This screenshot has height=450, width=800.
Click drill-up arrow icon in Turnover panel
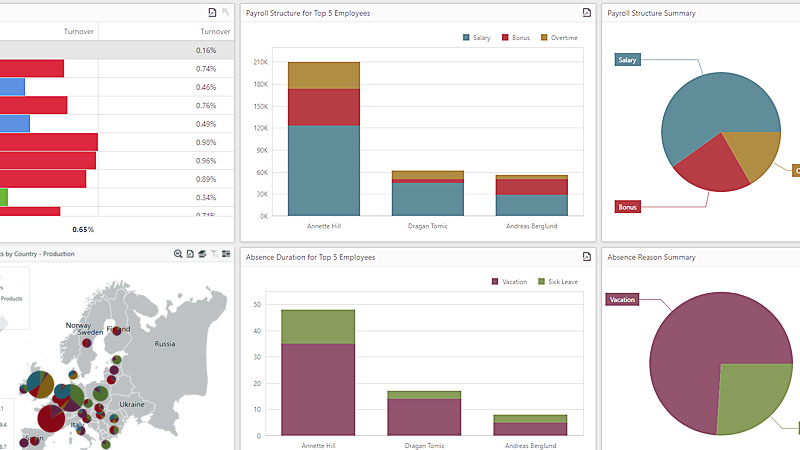tap(226, 12)
